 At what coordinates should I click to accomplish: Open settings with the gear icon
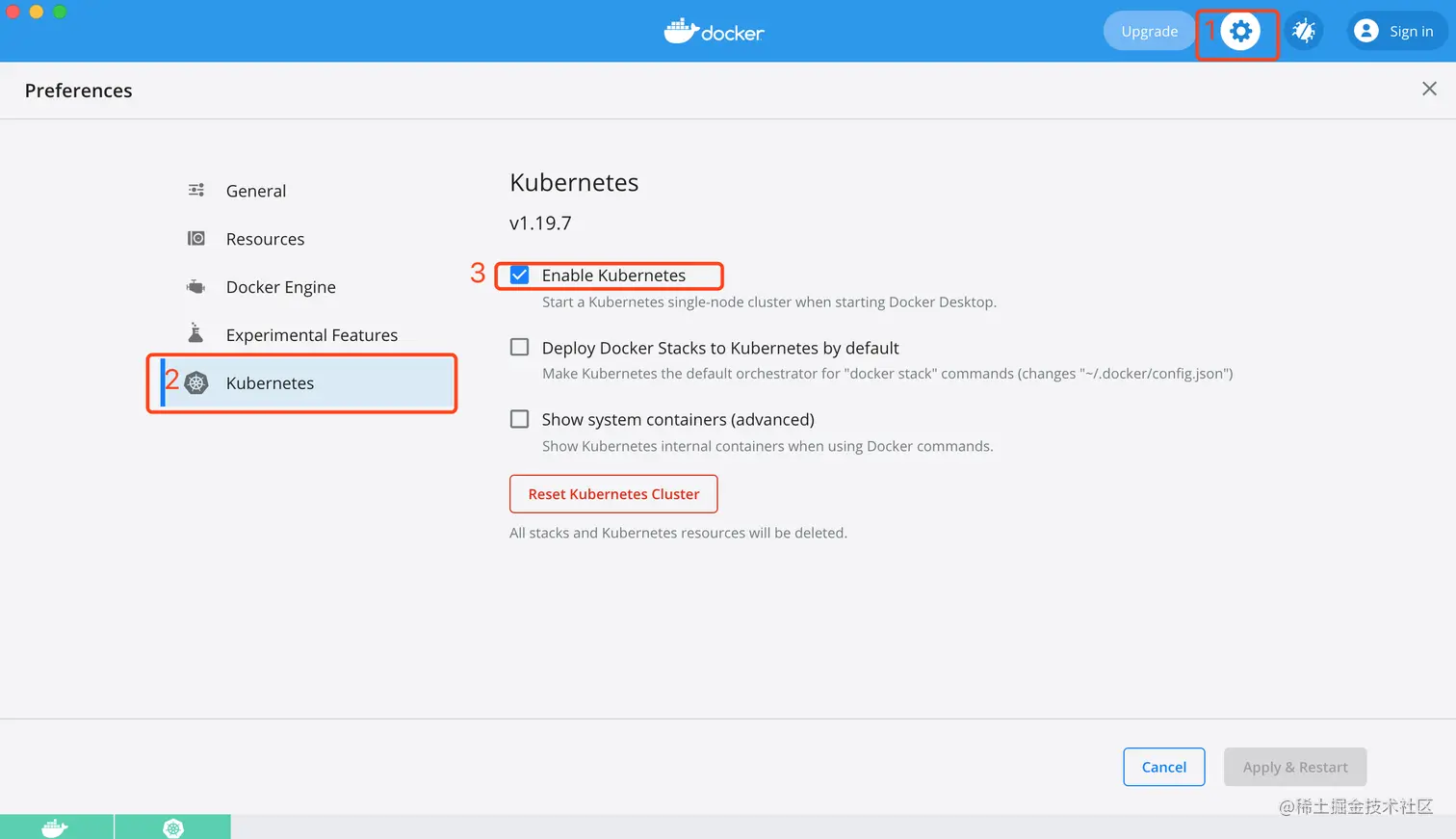click(1240, 32)
